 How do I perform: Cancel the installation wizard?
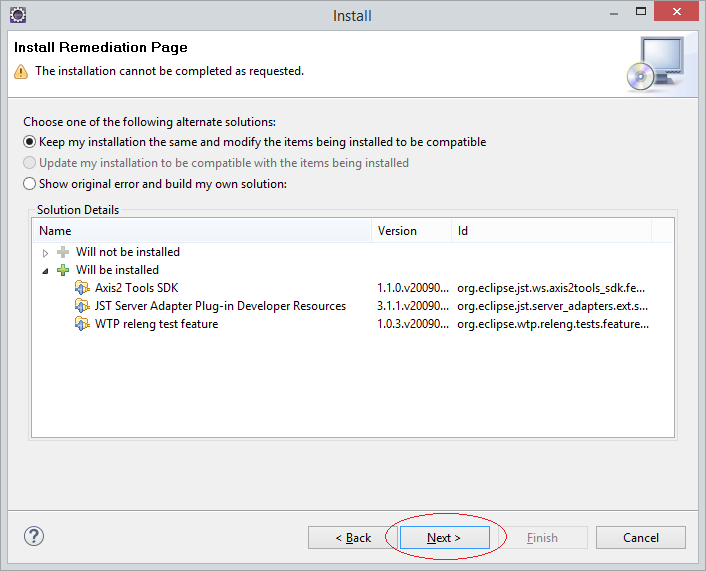[x=641, y=538]
